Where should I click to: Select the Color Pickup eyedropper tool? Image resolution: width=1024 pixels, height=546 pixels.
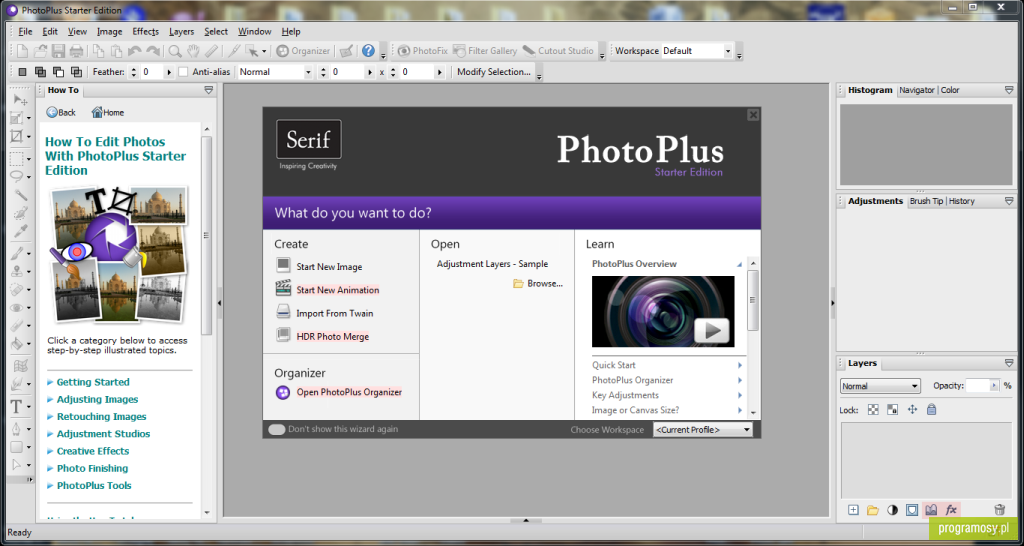pyautogui.click(x=20, y=231)
